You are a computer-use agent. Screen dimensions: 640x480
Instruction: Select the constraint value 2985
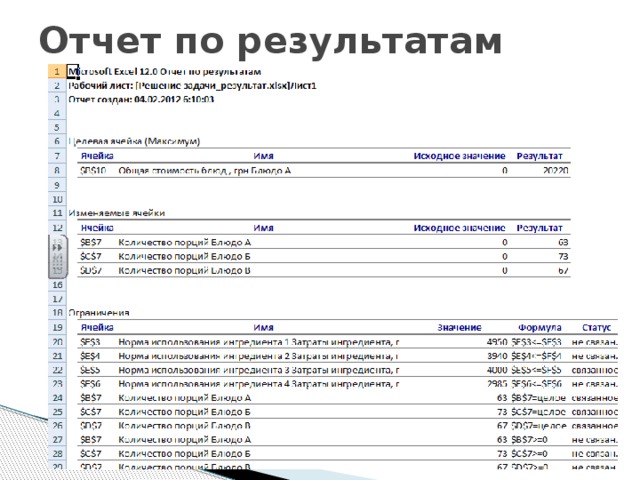tap(497, 384)
